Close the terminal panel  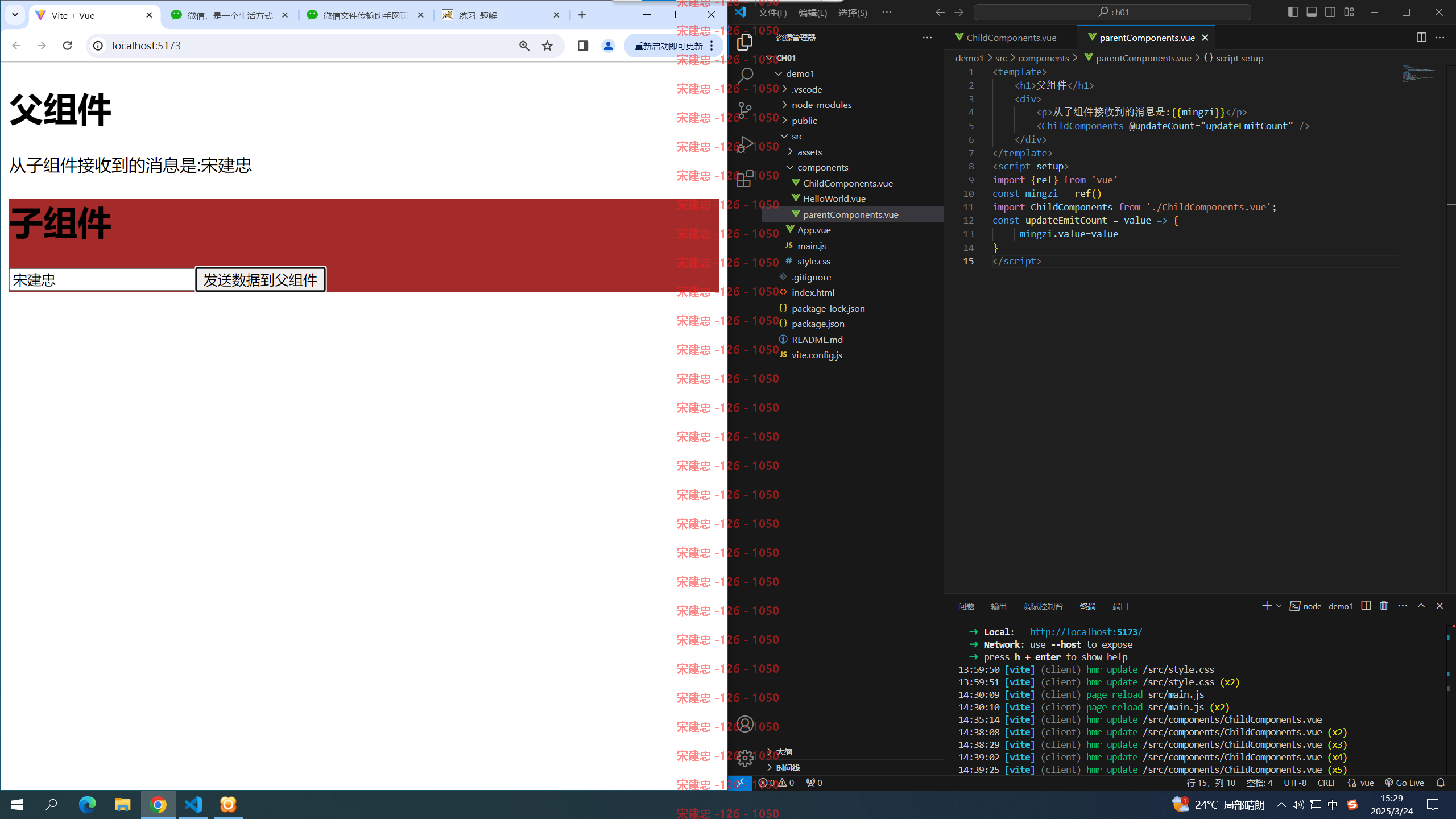pos(1440,606)
